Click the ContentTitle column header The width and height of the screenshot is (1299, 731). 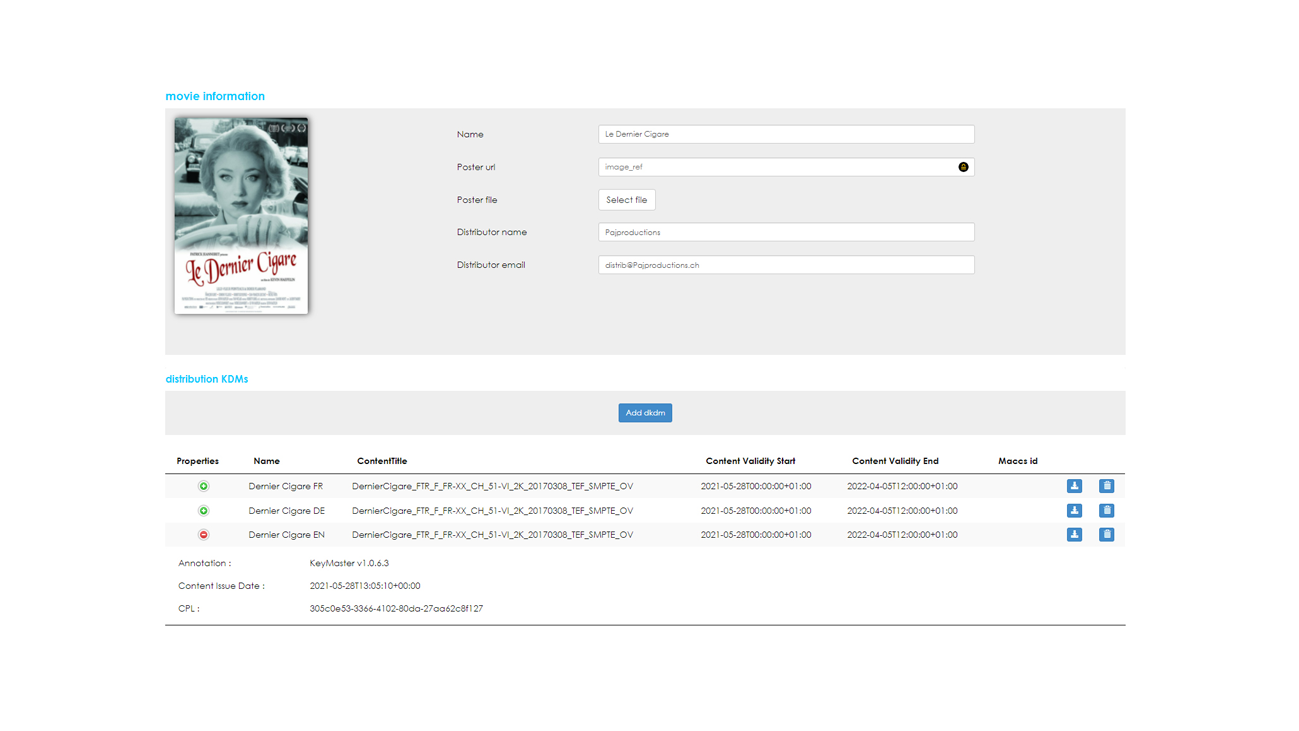click(382, 461)
